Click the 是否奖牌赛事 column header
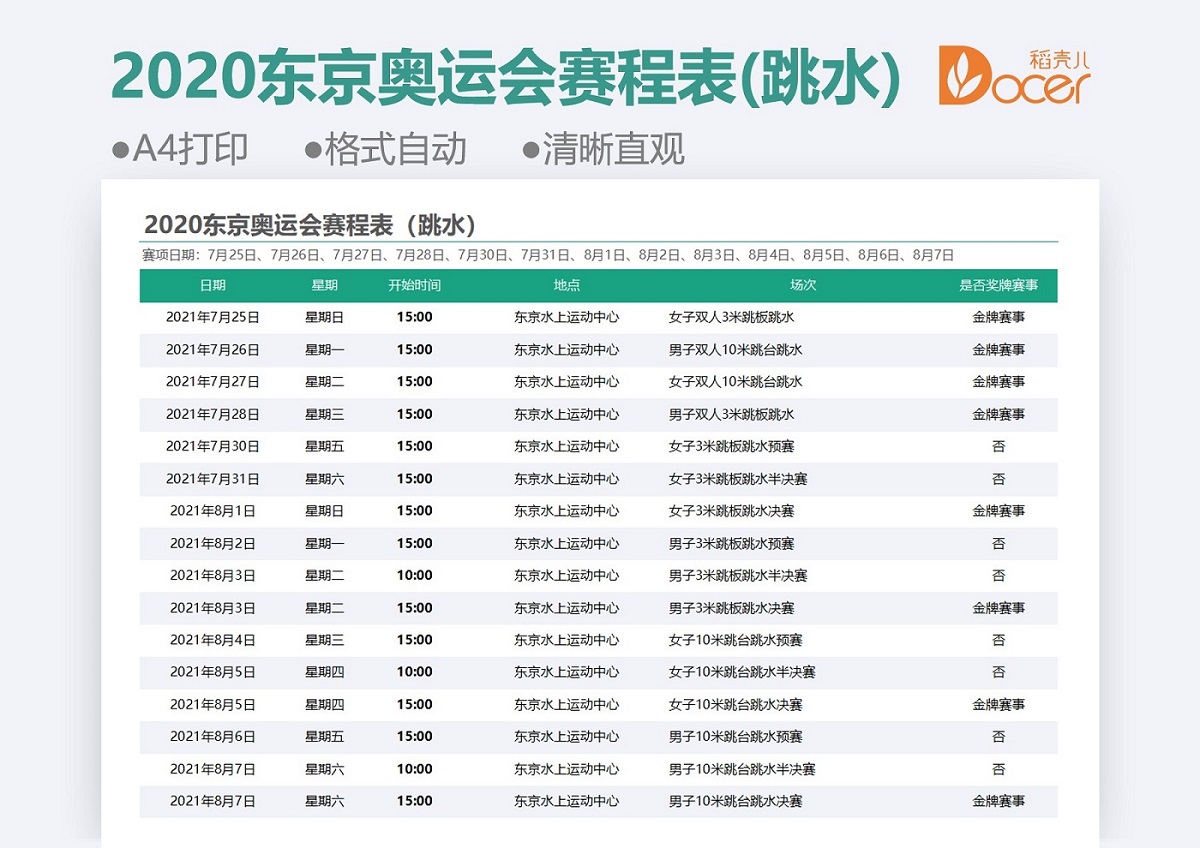The width and height of the screenshot is (1200, 848). point(998,285)
